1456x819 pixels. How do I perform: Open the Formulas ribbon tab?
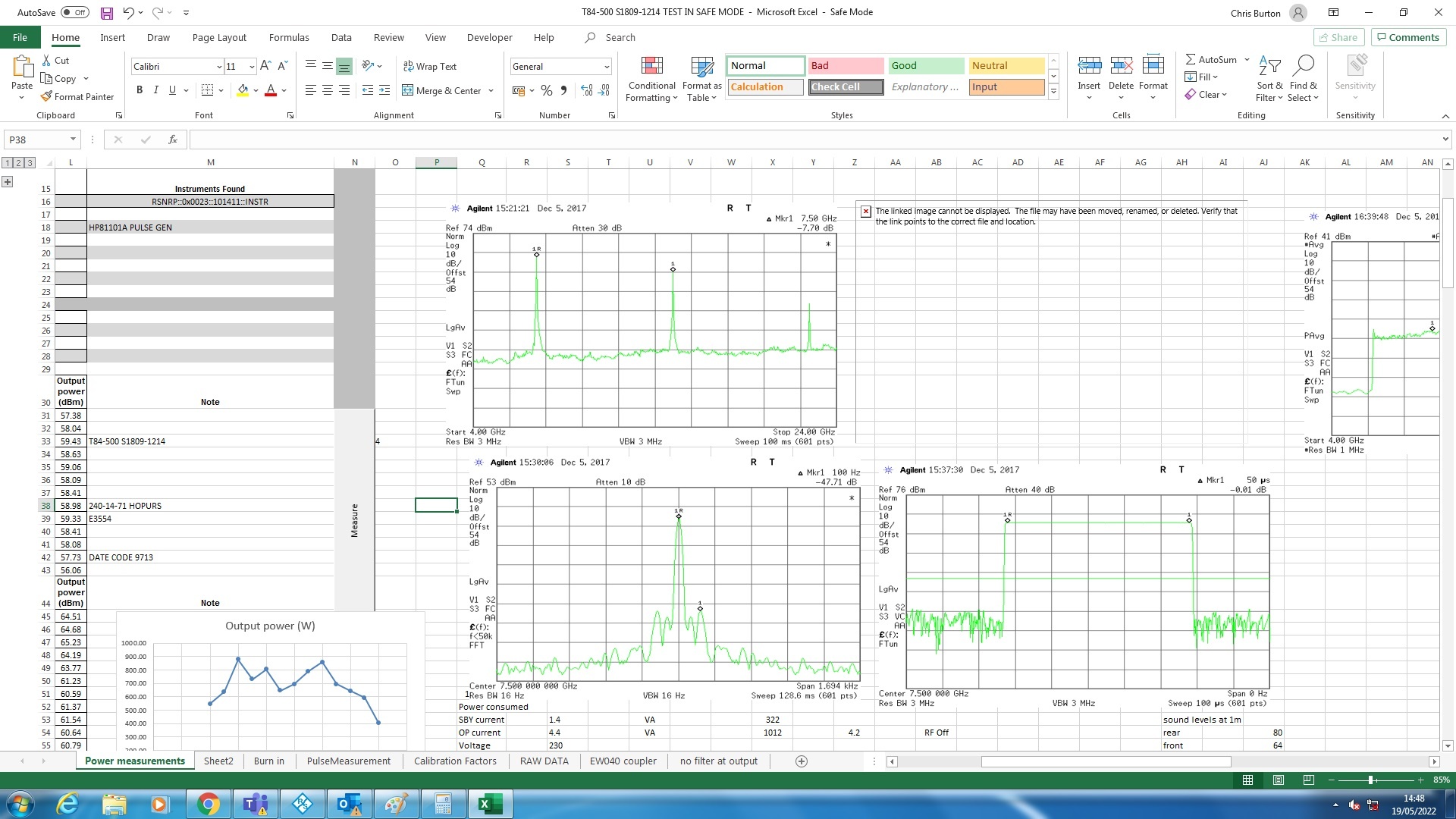click(289, 37)
